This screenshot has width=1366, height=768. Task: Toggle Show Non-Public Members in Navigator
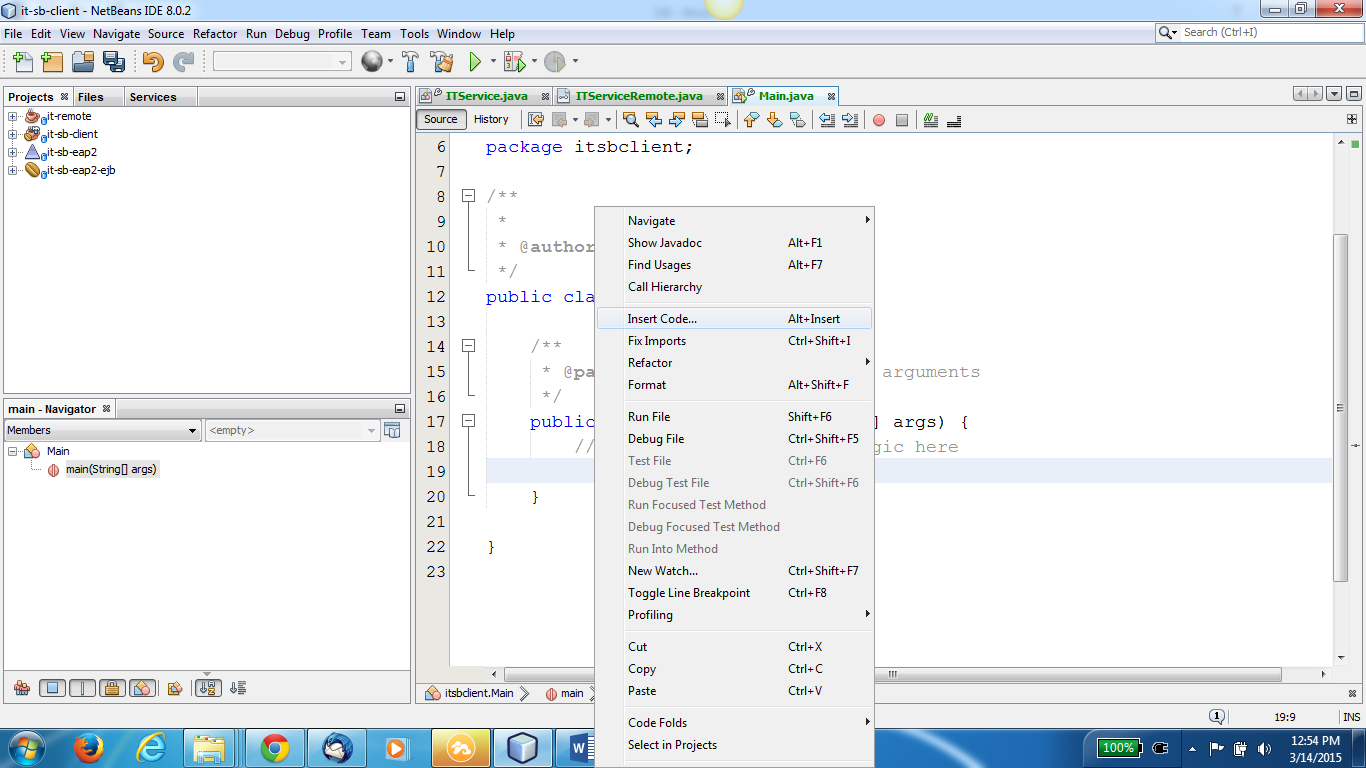113,688
